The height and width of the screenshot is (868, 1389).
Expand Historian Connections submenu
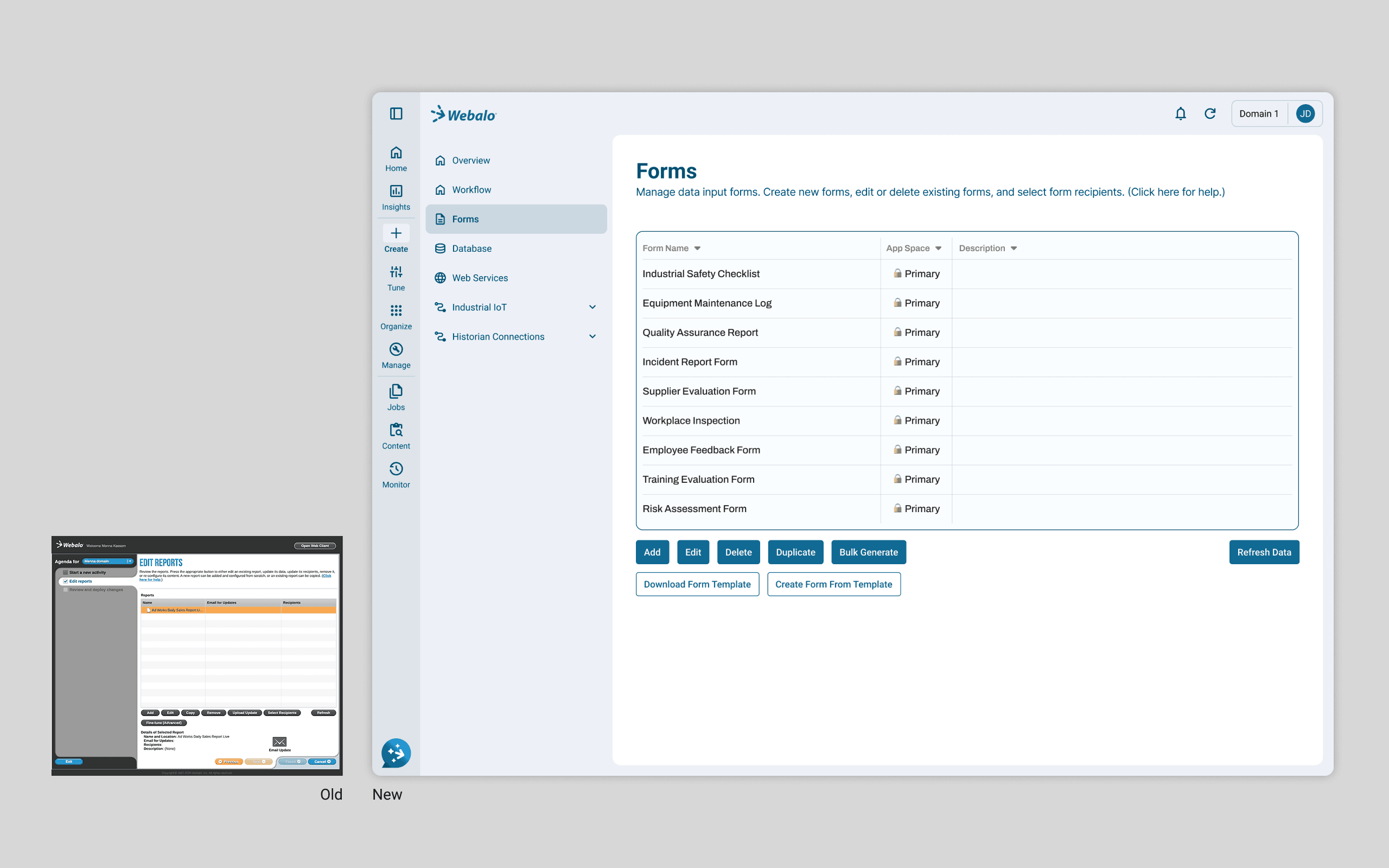(592, 336)
